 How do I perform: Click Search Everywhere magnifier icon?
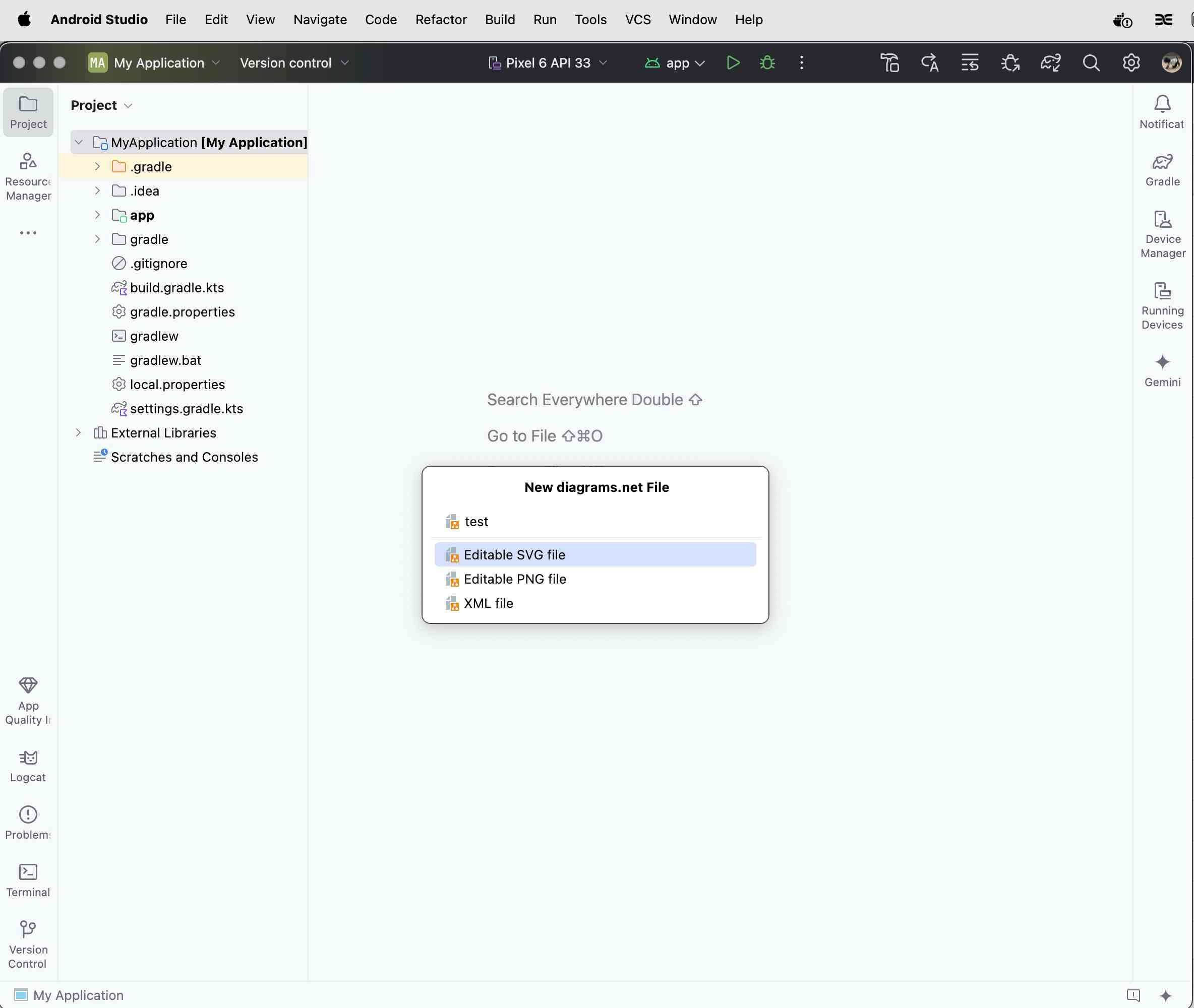(x=1091, y=62)
